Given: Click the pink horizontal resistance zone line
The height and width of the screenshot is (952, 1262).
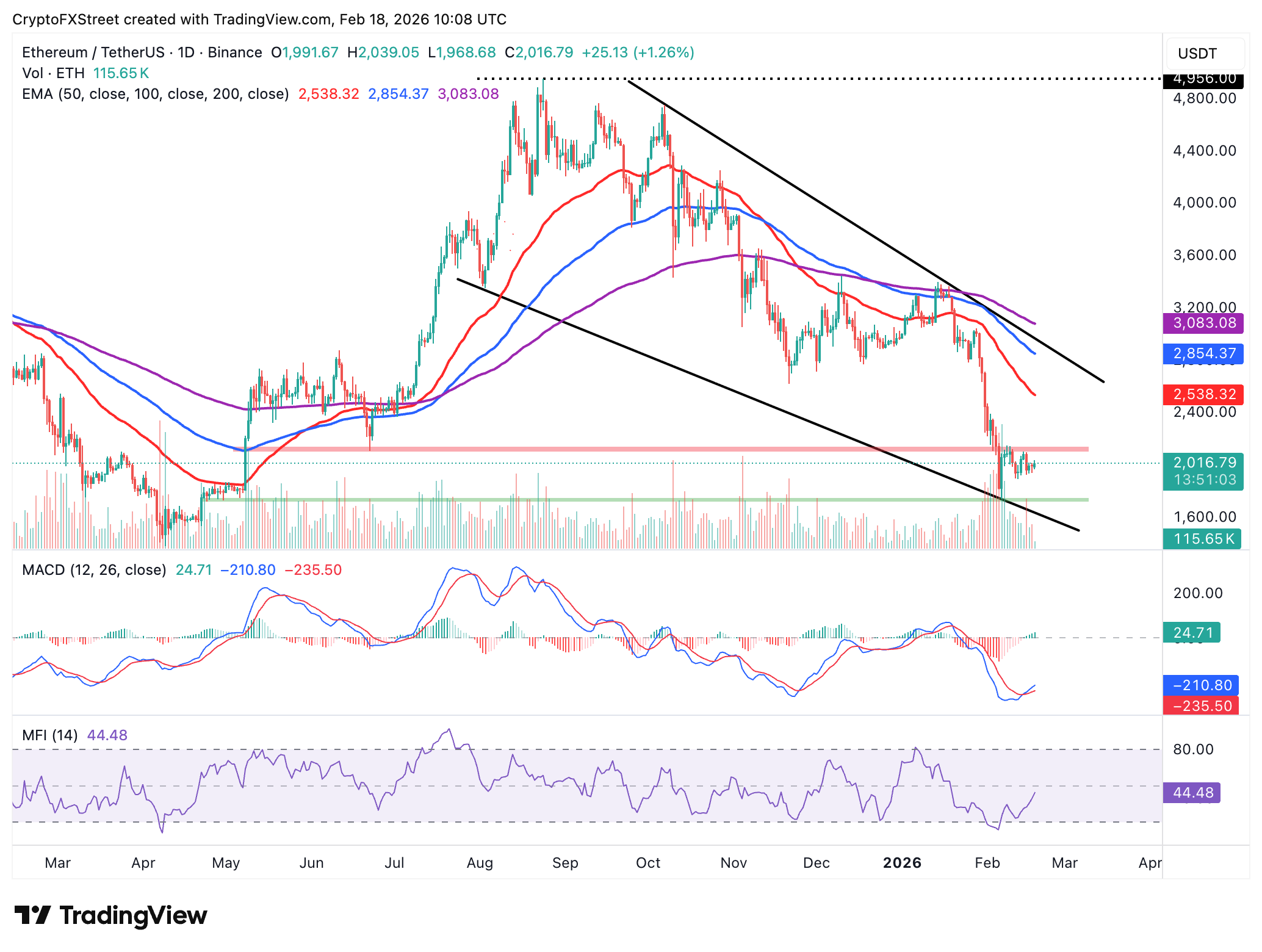Looking at the screenshot, I should pyautogui.click(x=610, y=449).
